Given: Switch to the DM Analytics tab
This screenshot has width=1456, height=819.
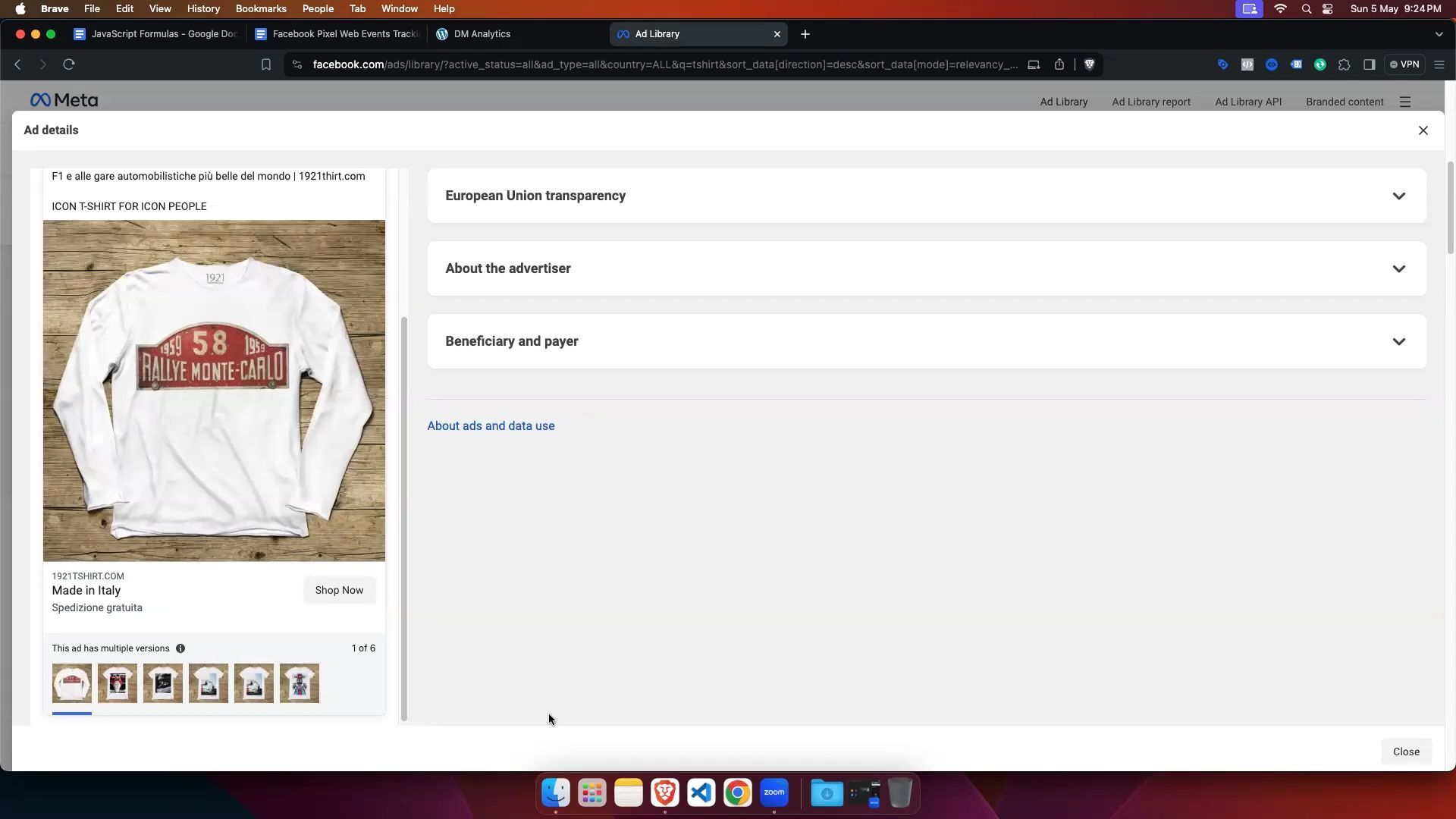Looking at the screenshot, I should click(x=482, y=34).
